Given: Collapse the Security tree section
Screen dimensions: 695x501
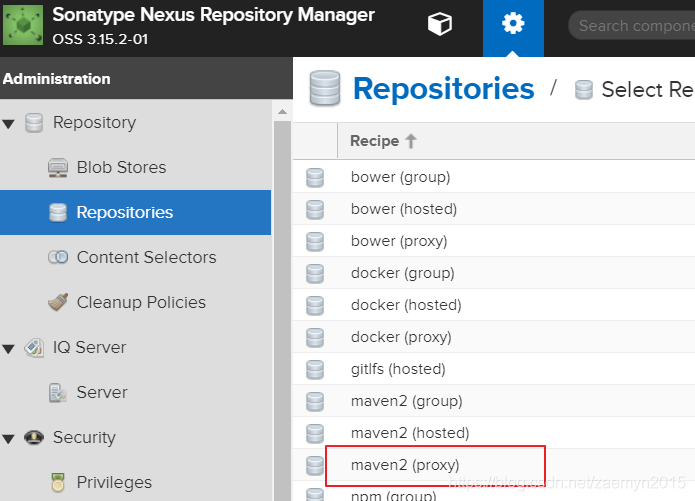Looking at the screenshot, I should click(x=8, y=438).
